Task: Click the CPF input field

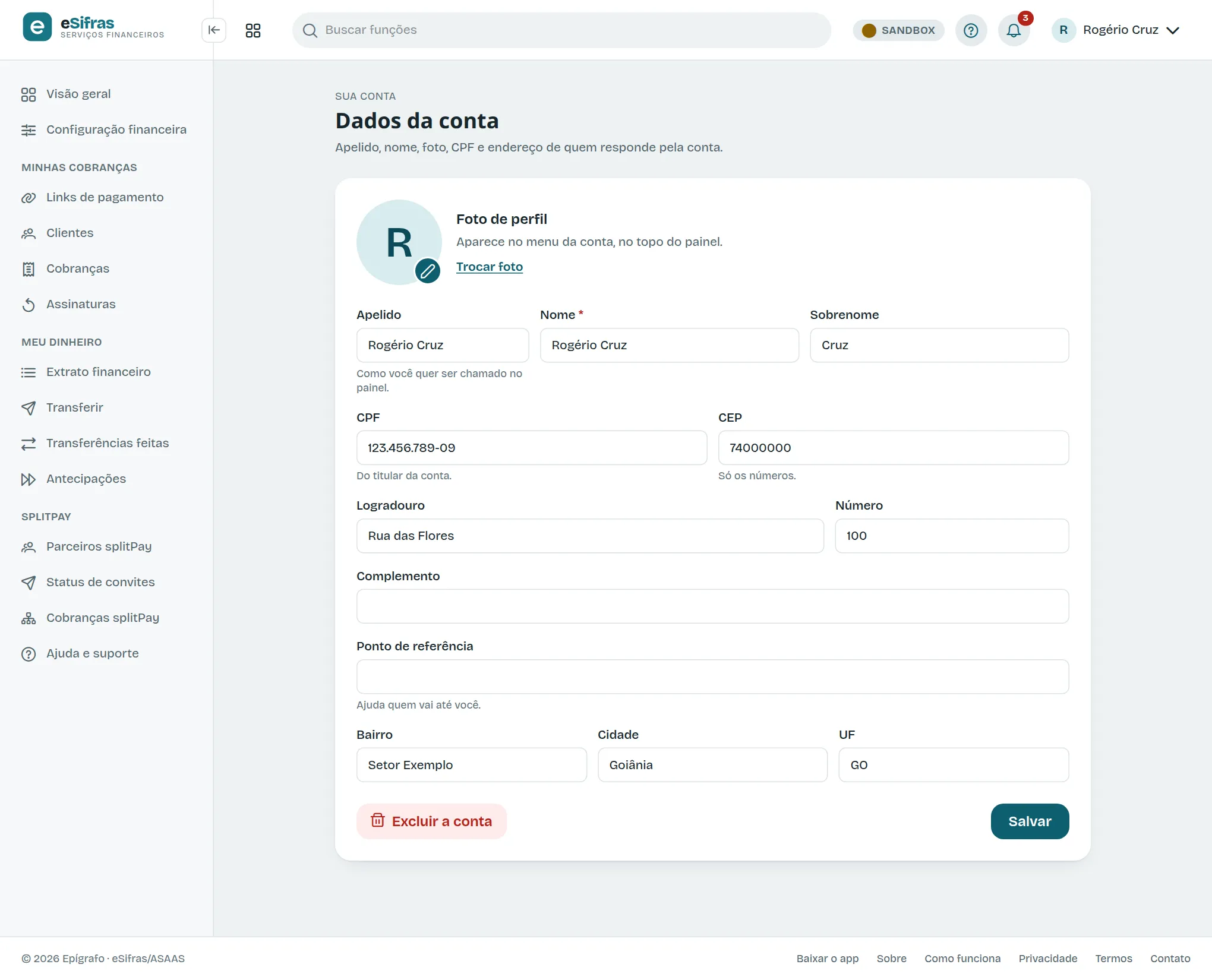Action: (532, 448)
